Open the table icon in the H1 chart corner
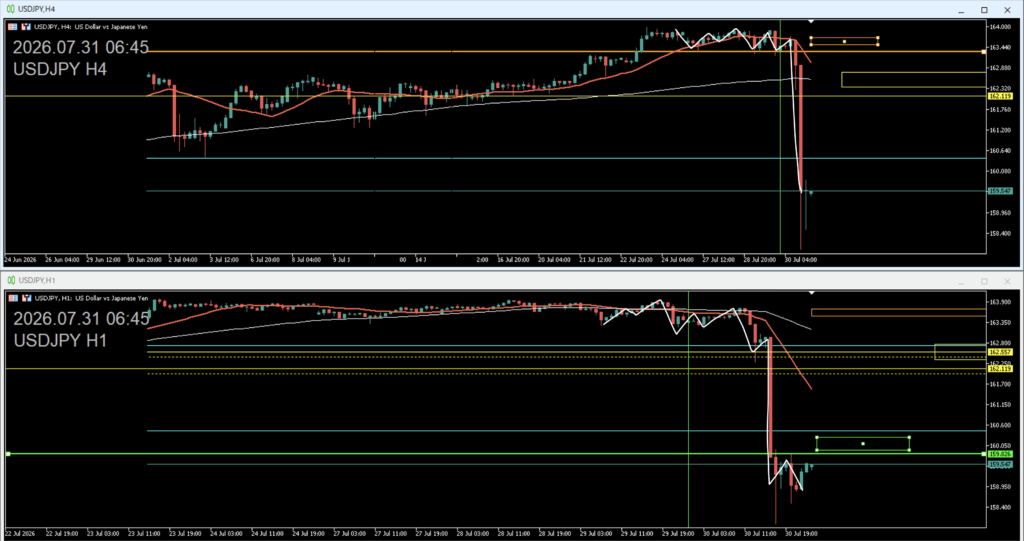Viewport: 1024px width, 541px height. tap(12, 298)
